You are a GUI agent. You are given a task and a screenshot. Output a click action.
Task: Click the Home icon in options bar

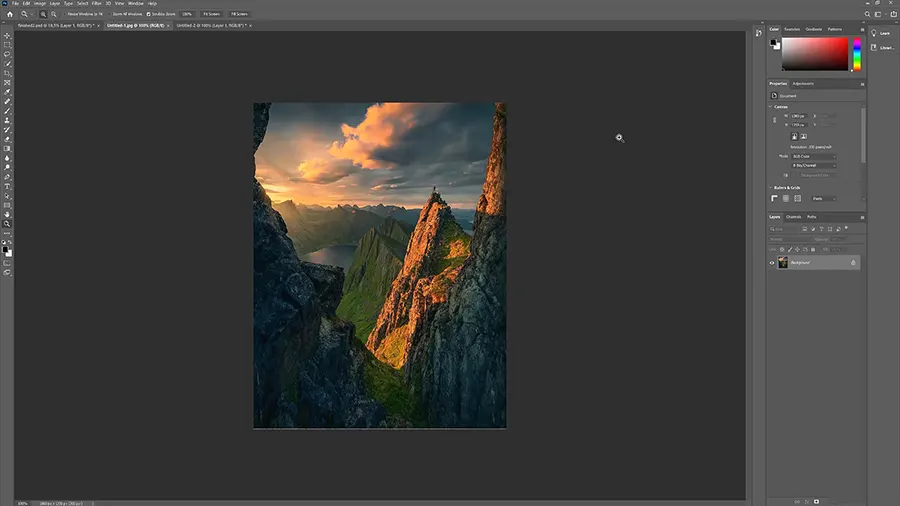9,14
